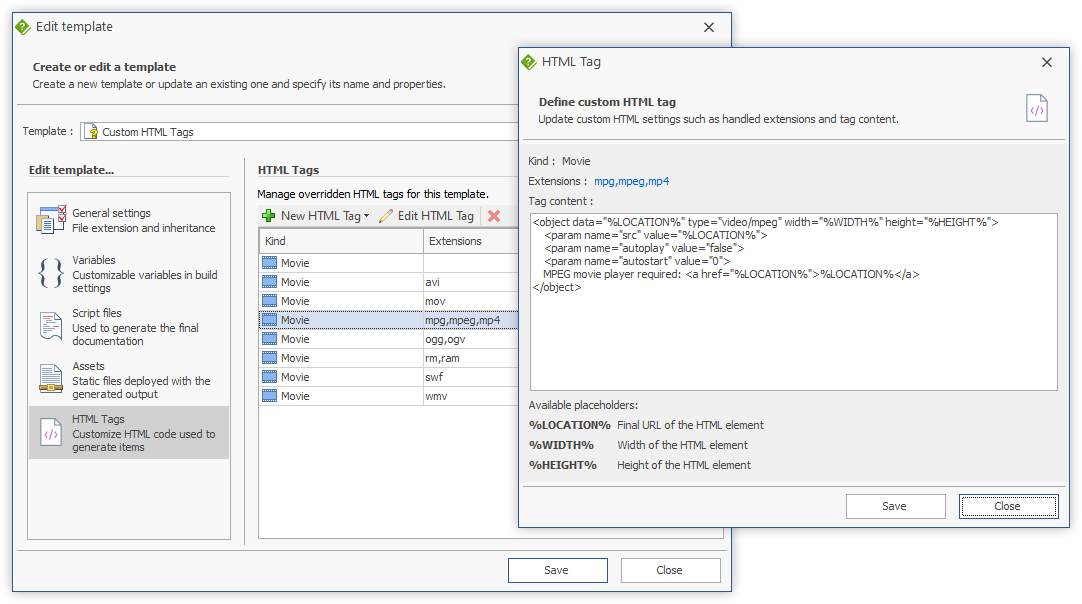Select the avi Movie row
Viewport: 1082px width, 604px height.
pos(340,282)
